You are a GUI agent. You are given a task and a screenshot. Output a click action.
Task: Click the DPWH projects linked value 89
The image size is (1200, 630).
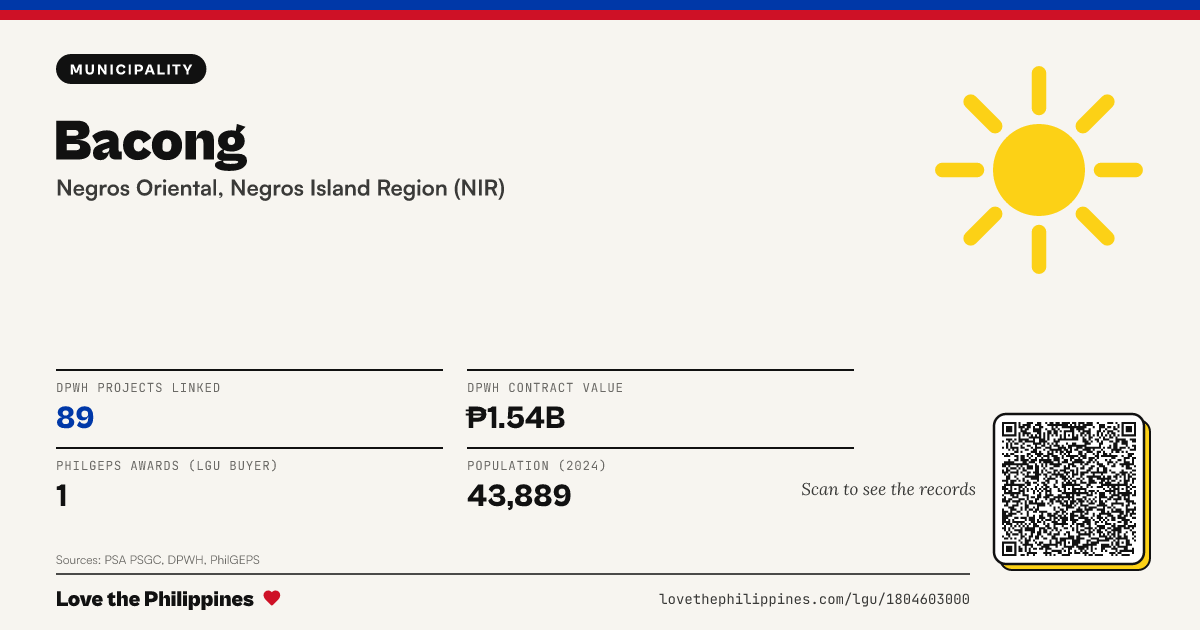pos(75,417)
